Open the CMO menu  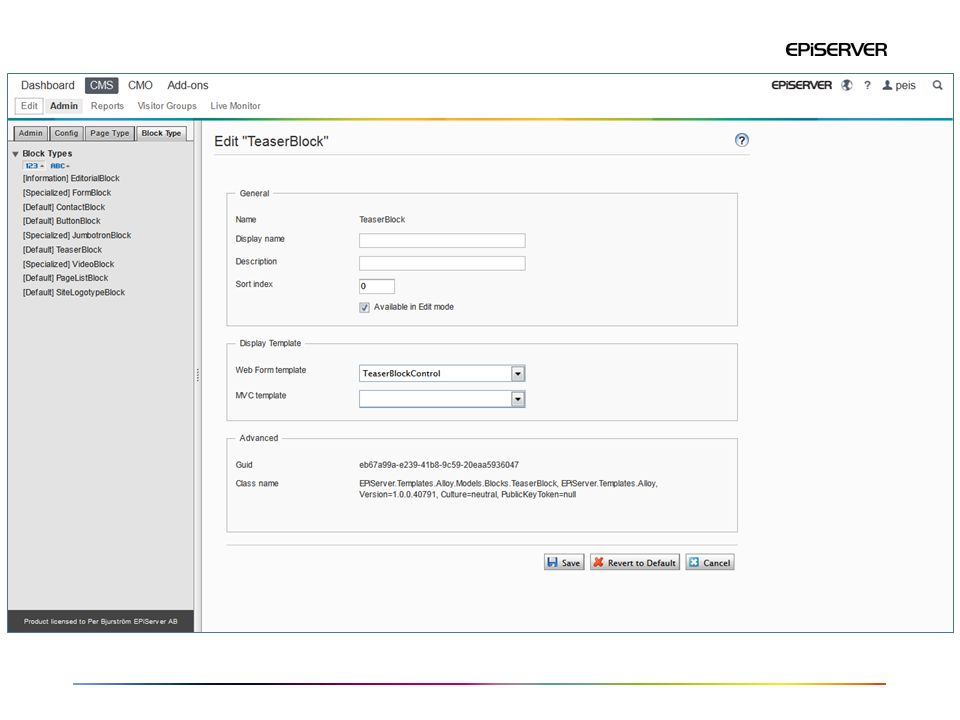click(140, 85)
